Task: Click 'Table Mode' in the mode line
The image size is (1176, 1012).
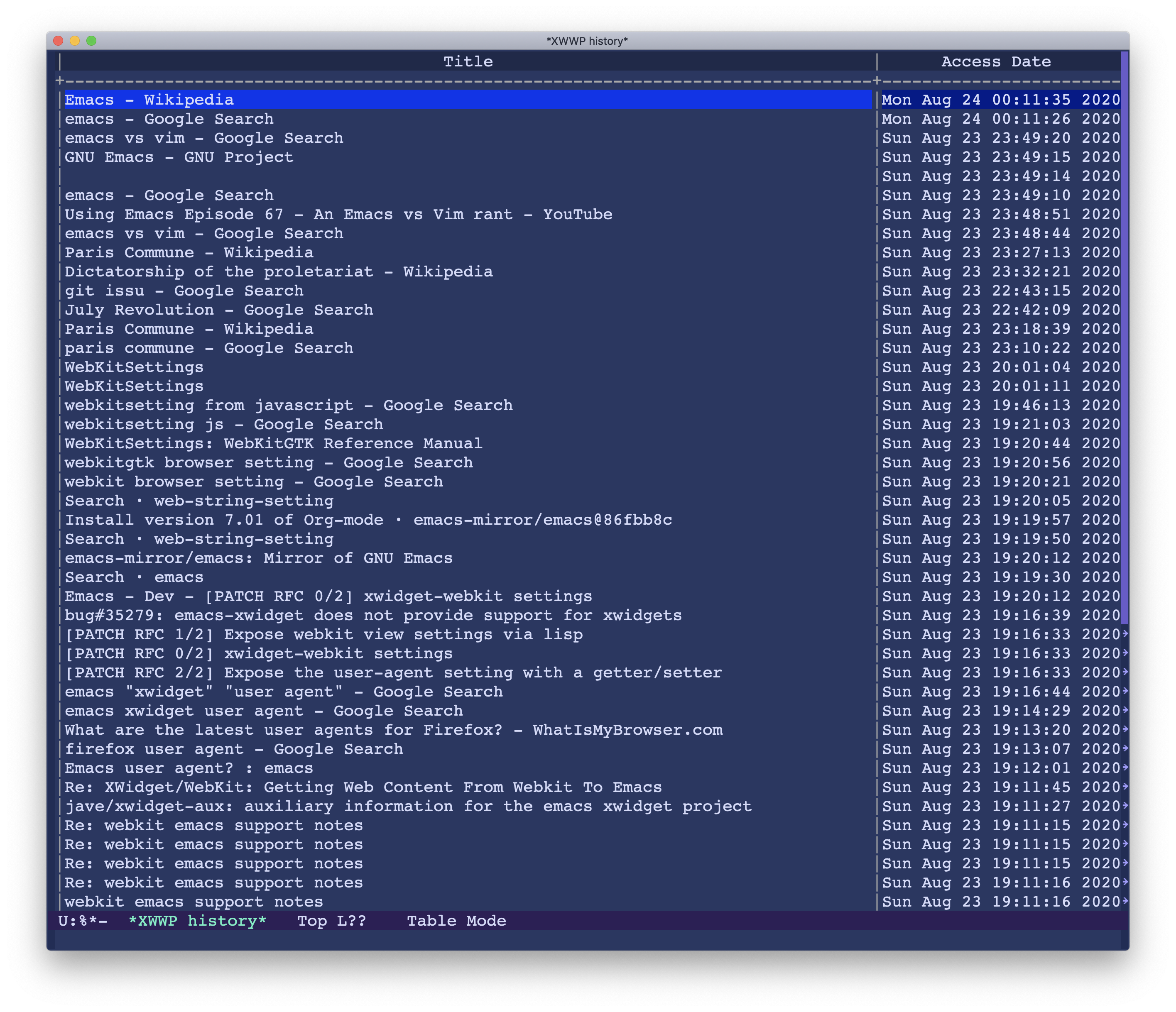Action: [x=456, y=921]
